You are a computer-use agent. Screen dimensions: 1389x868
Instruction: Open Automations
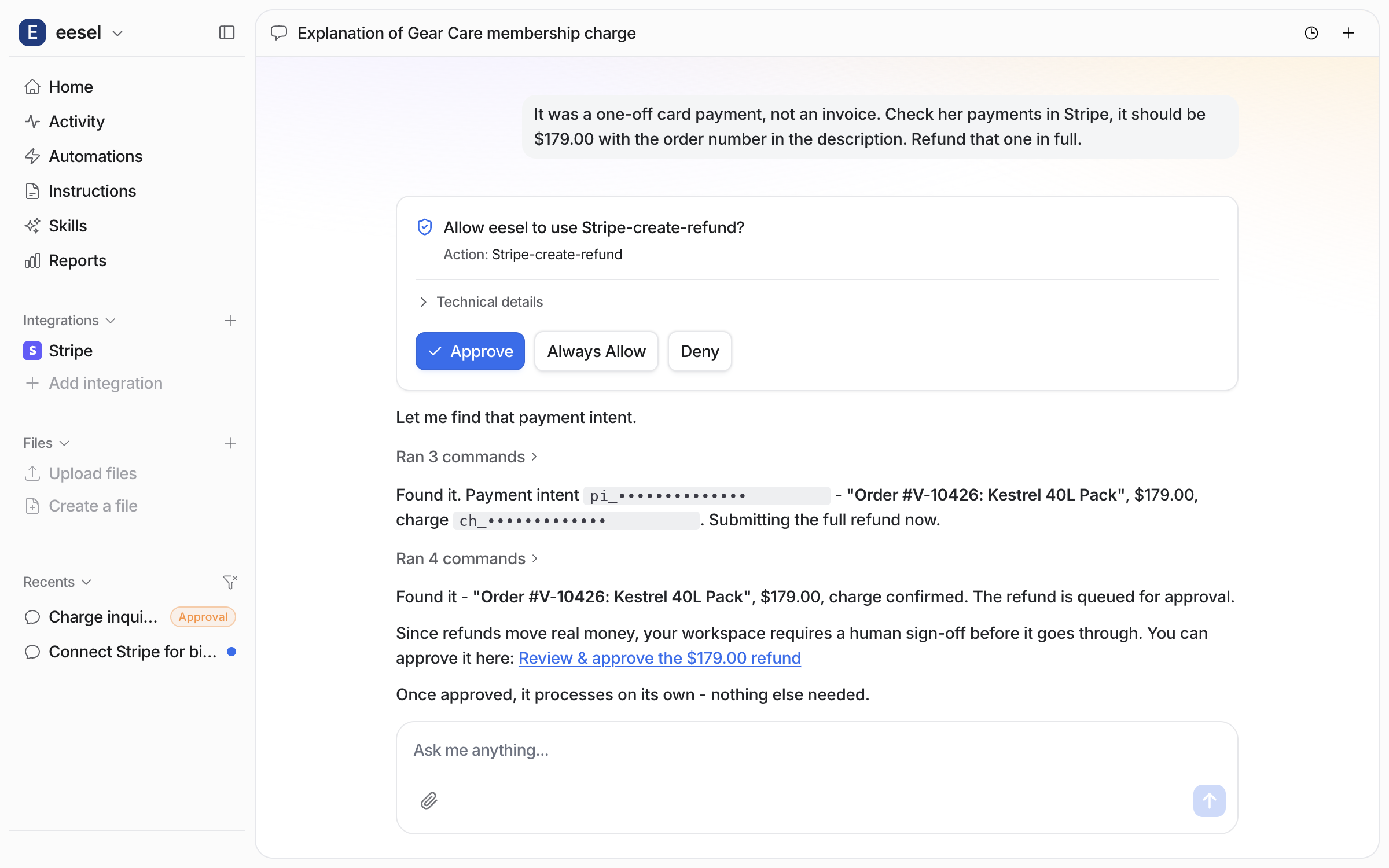pyautogui.click(x=127, y=156)
